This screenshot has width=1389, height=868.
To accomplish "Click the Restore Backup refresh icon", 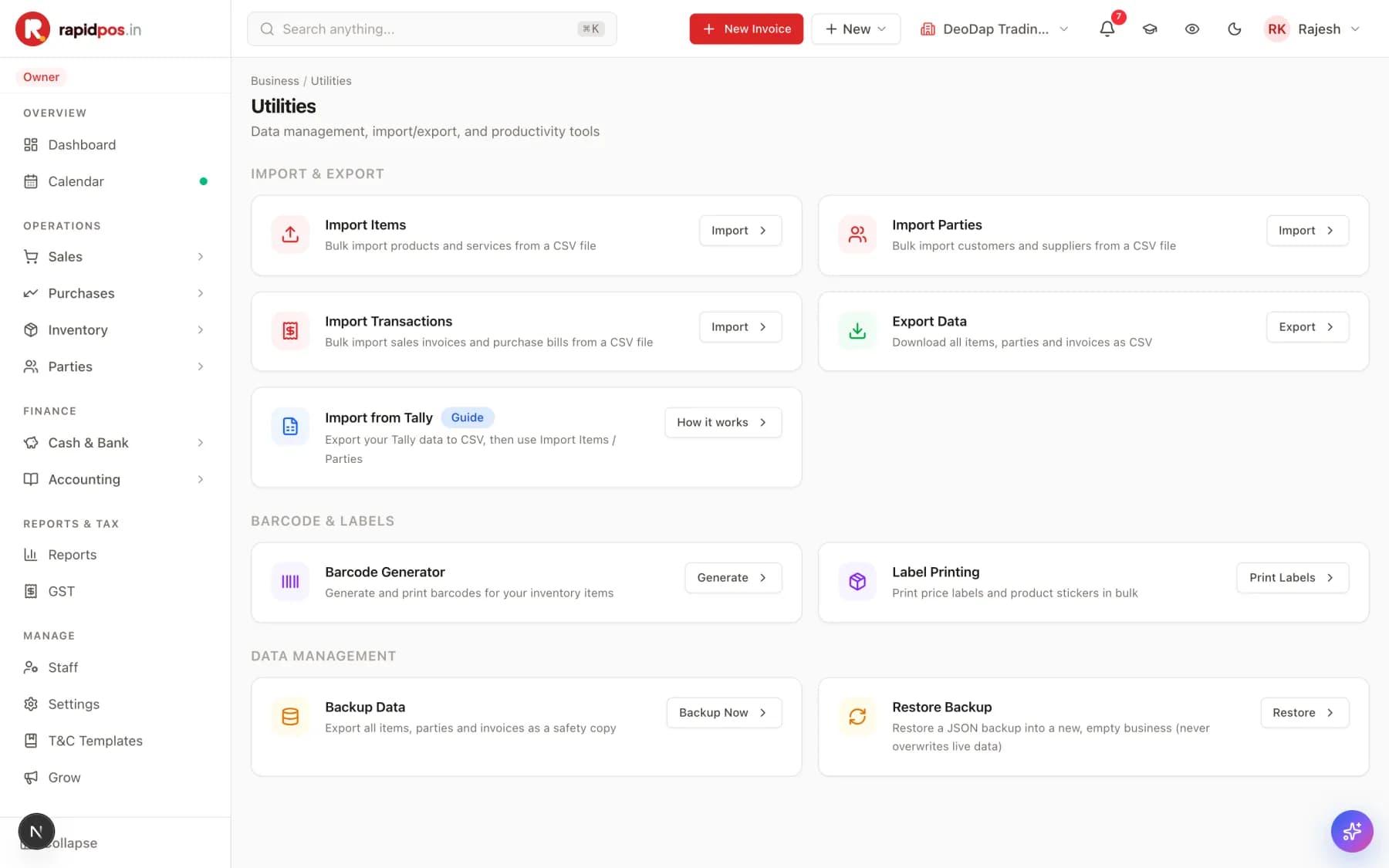I will (x=857, y=717).
